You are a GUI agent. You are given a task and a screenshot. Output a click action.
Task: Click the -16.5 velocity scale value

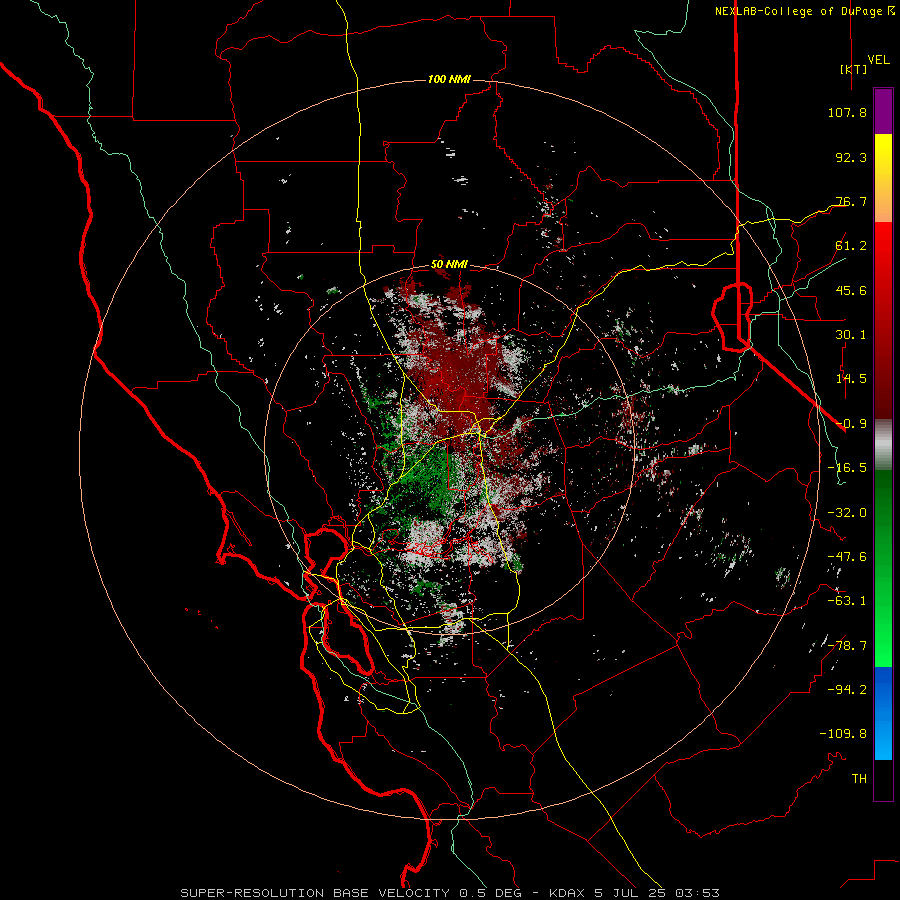(x=847, y=468)
